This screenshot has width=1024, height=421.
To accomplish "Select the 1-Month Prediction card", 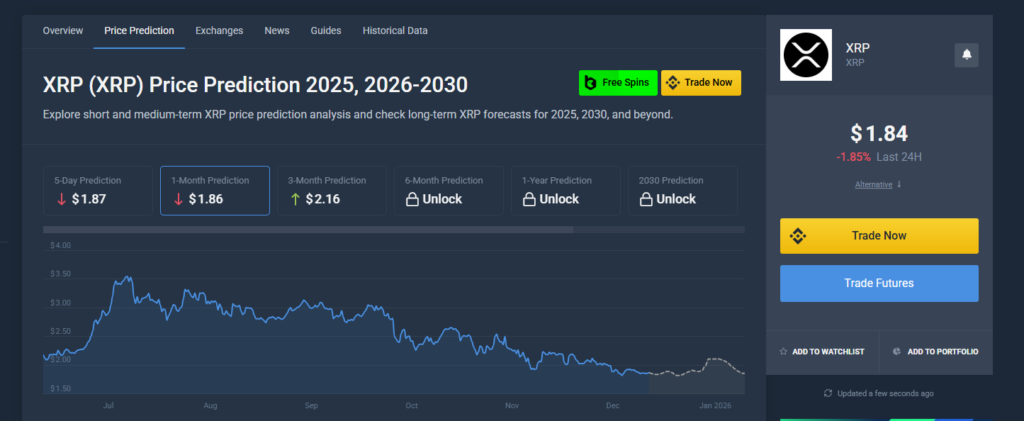I will point(214,190).
